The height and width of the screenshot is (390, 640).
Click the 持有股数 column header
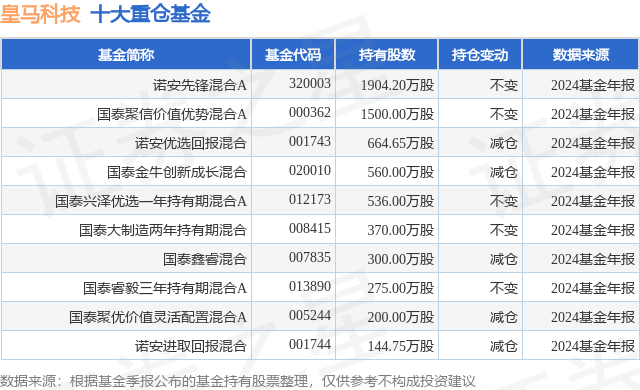[x=387, y=54]
